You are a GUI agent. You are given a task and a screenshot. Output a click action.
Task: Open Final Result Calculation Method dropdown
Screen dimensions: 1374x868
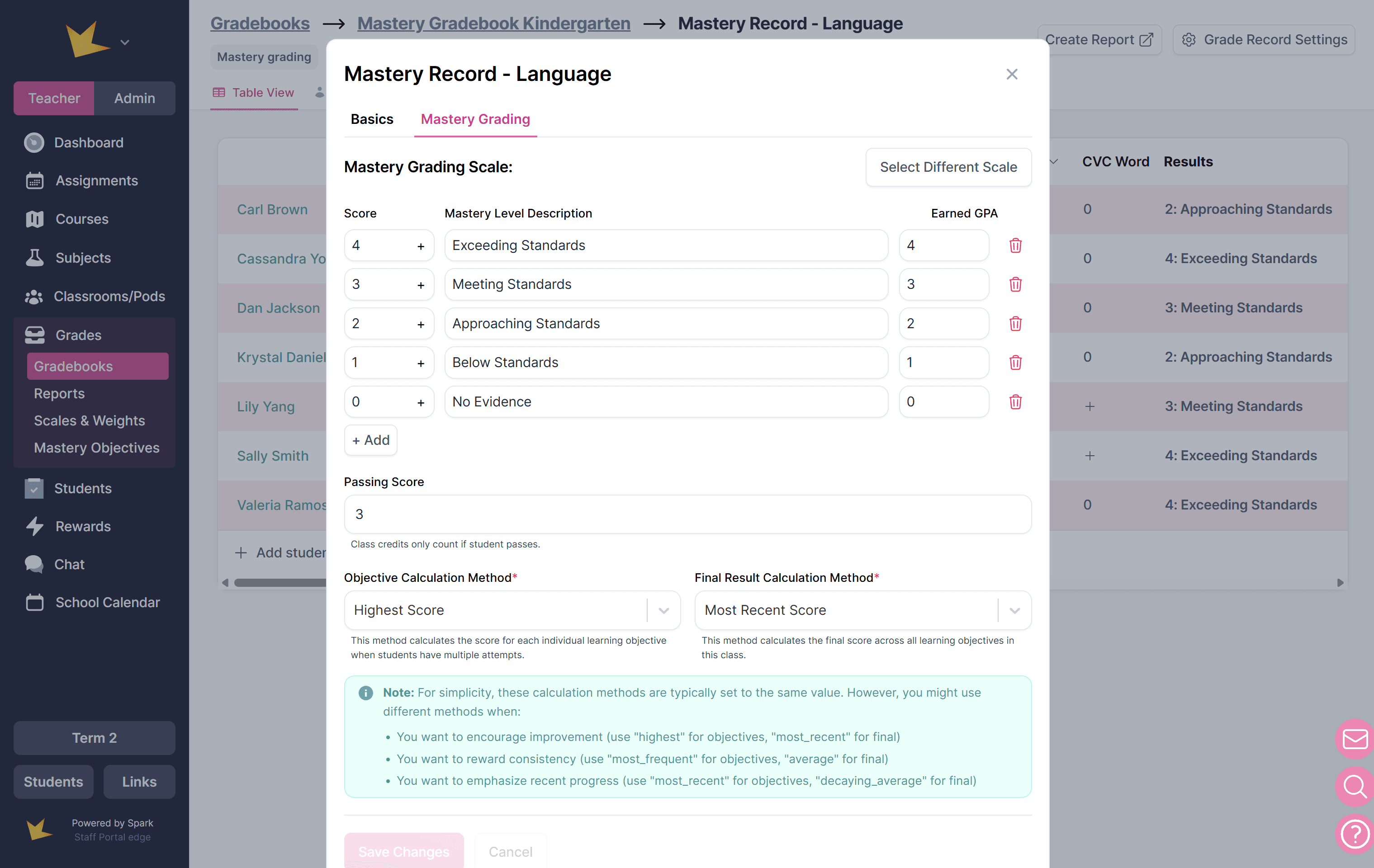(x=1014, y=610)
